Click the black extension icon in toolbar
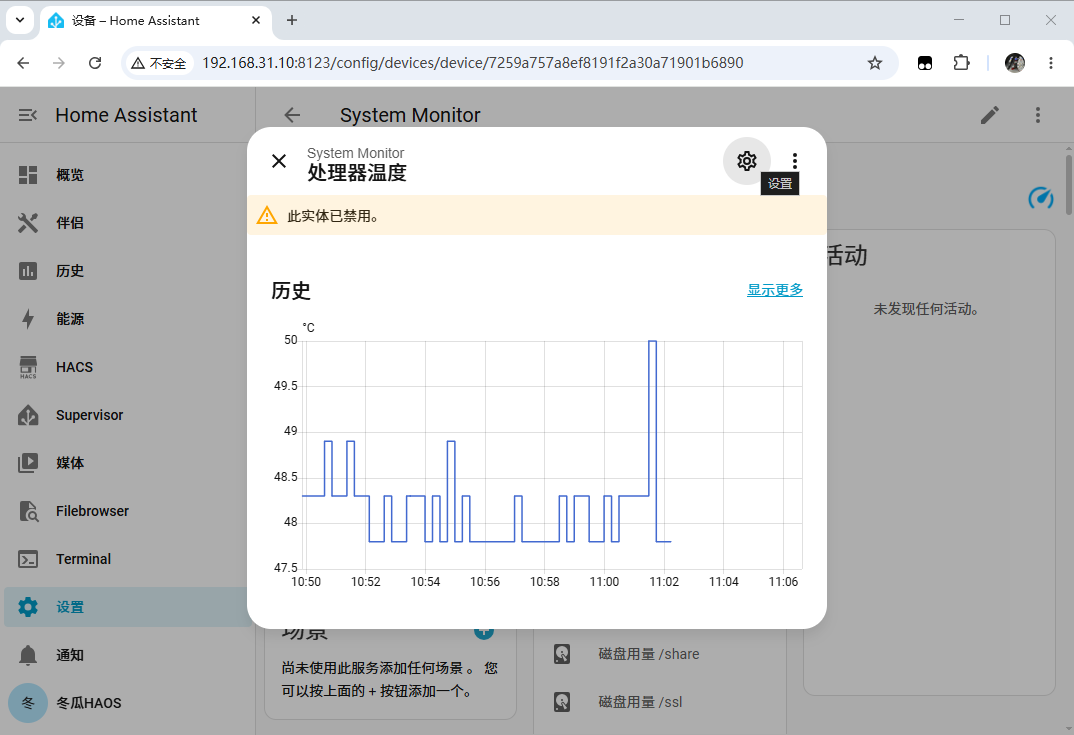Screen dimensions: 1074x735 925,63
